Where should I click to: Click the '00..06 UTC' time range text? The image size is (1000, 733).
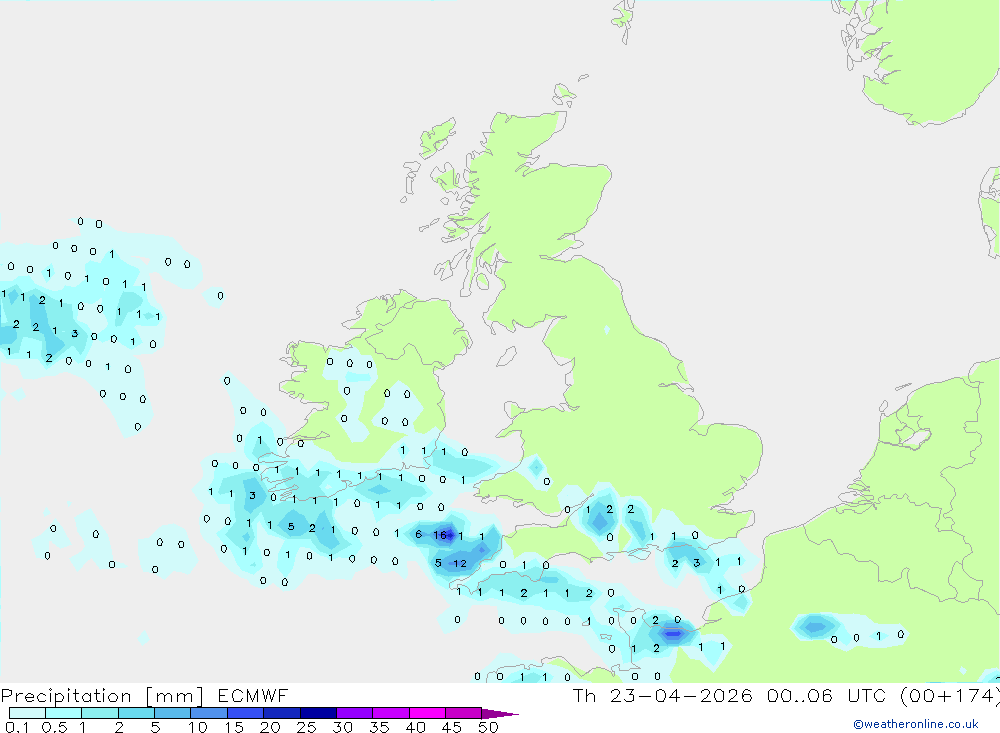coord(827,695)
